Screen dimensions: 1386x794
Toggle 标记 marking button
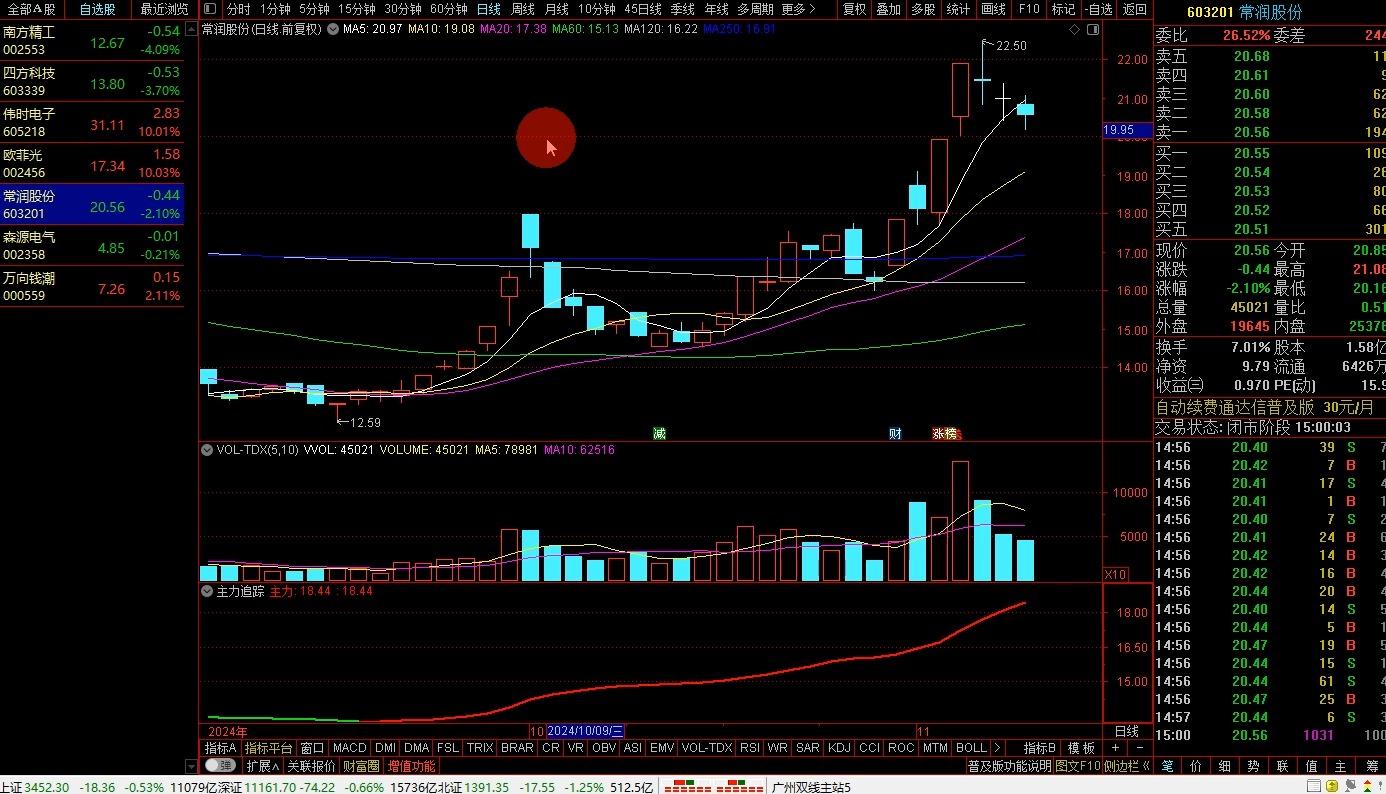tap(1063, 9)
